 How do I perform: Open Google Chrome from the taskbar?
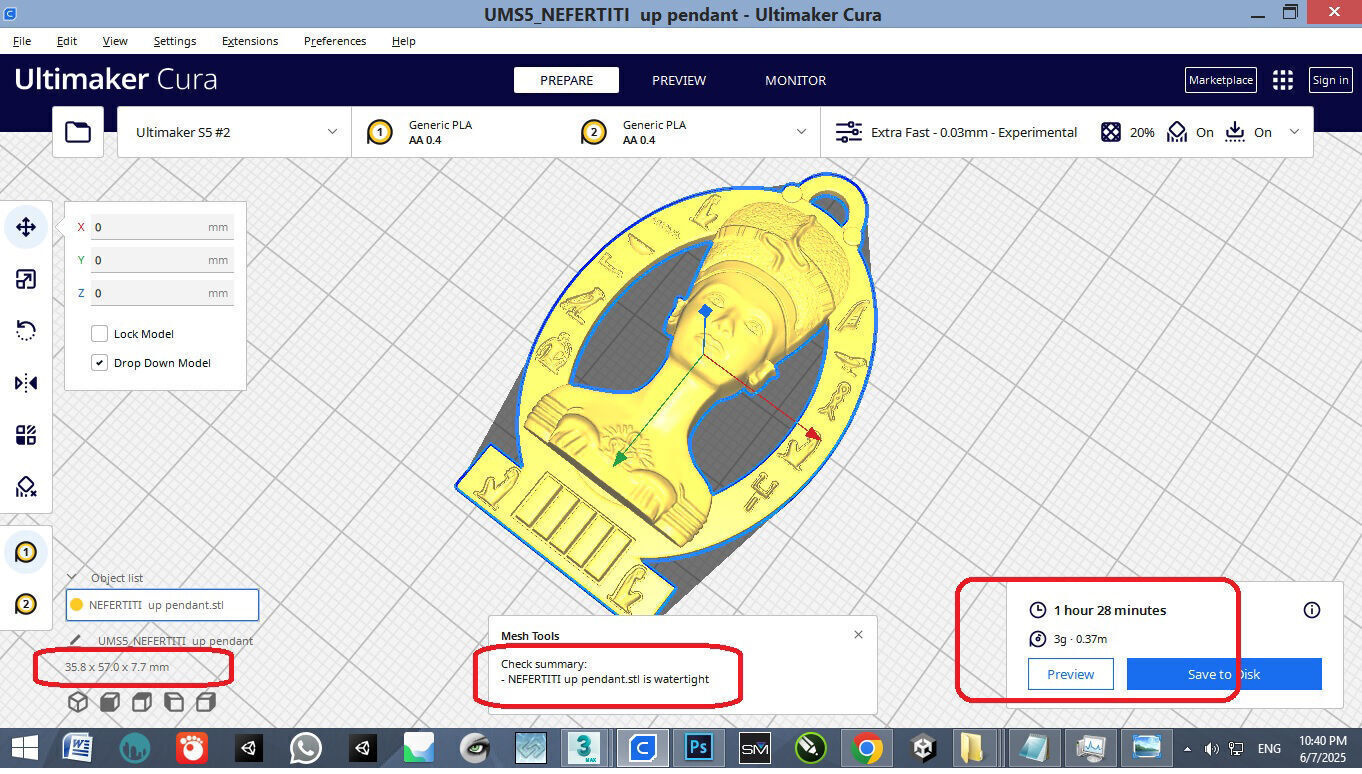point(866,748)
